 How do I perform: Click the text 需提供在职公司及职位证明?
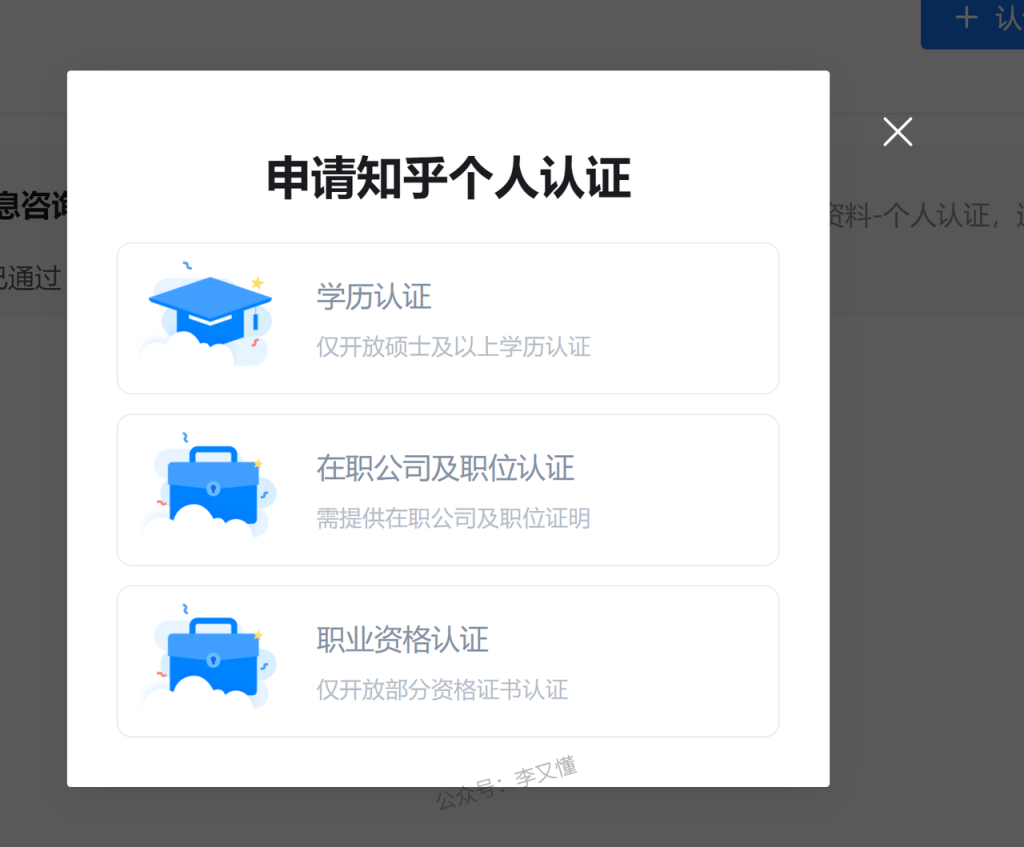[x=453, y=519]
